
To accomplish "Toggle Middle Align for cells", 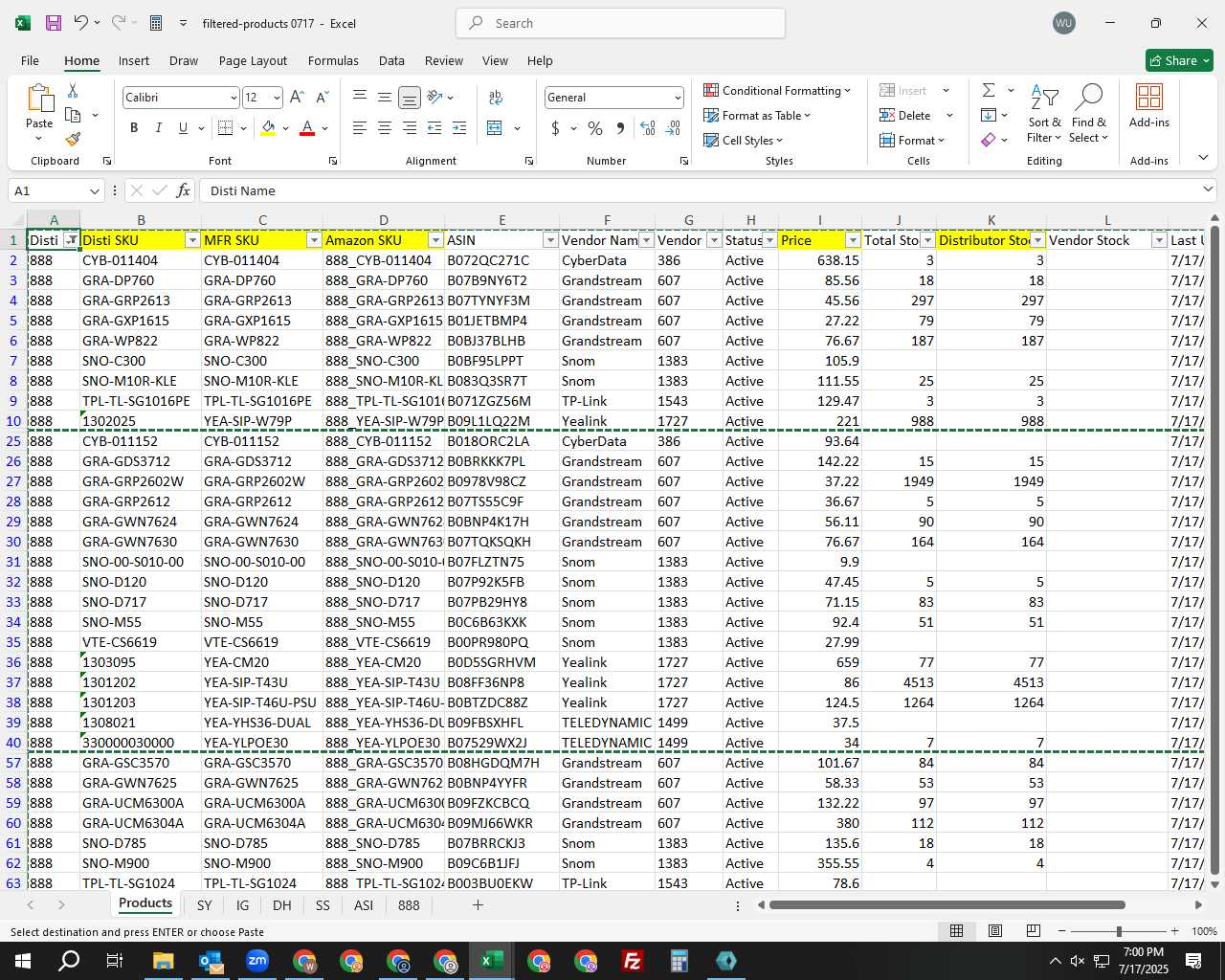I will pos(384,98).
